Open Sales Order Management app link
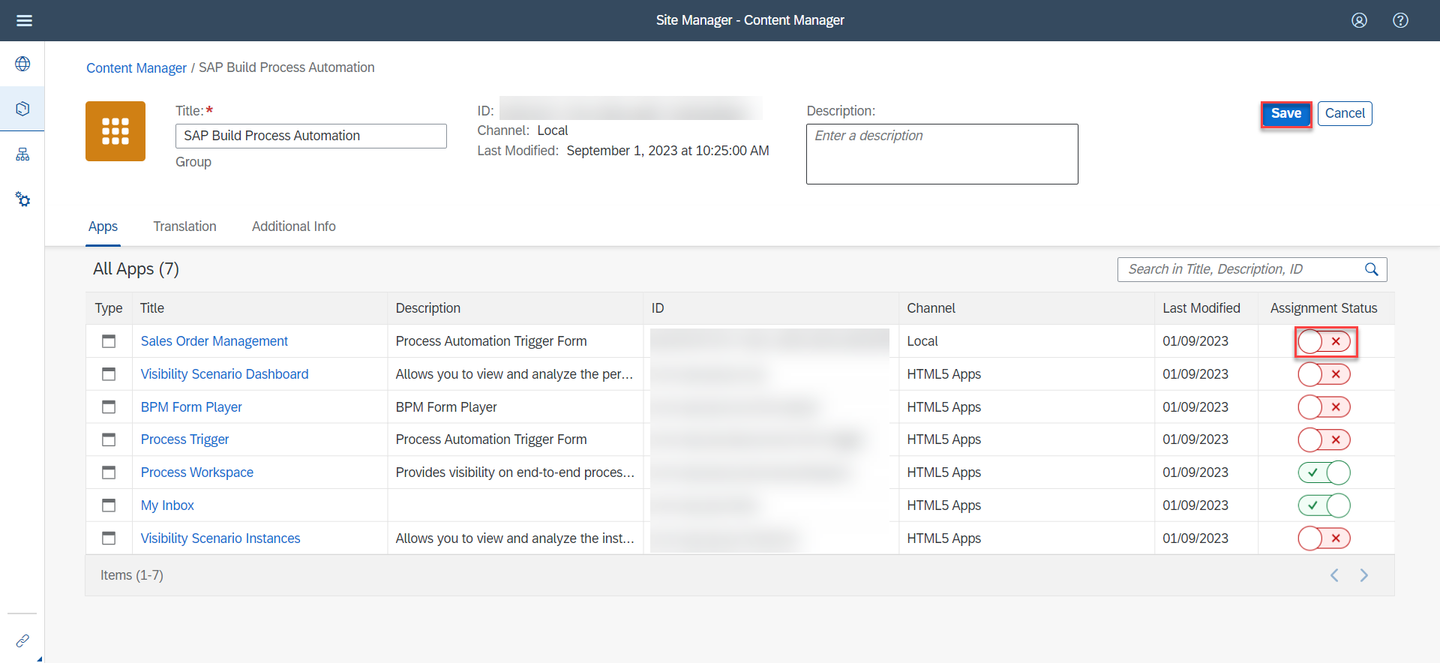The height and width of the screenshot is (663, 1440). pyautogui.click(x=214, y=341)
